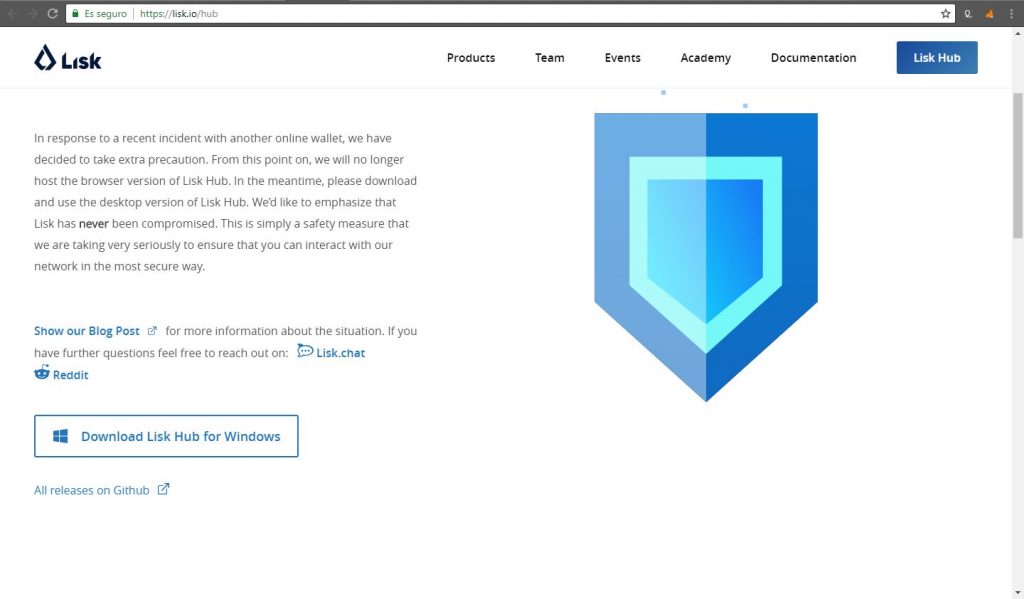Click the Reddit alien icon

click(x=42, y=372)
